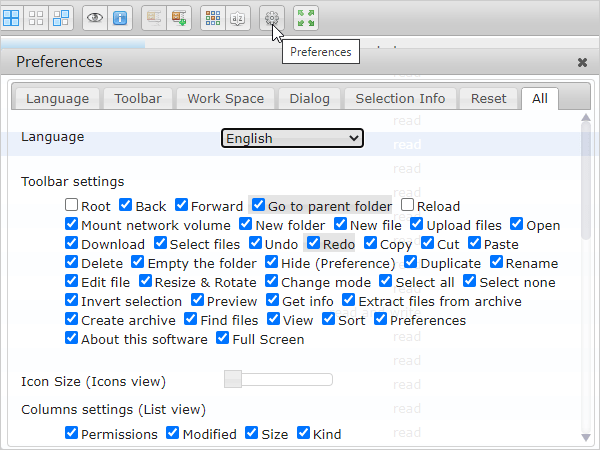Click the dialog scrollbar up arrow
The image size is (600, 450).
click(586, 117)
